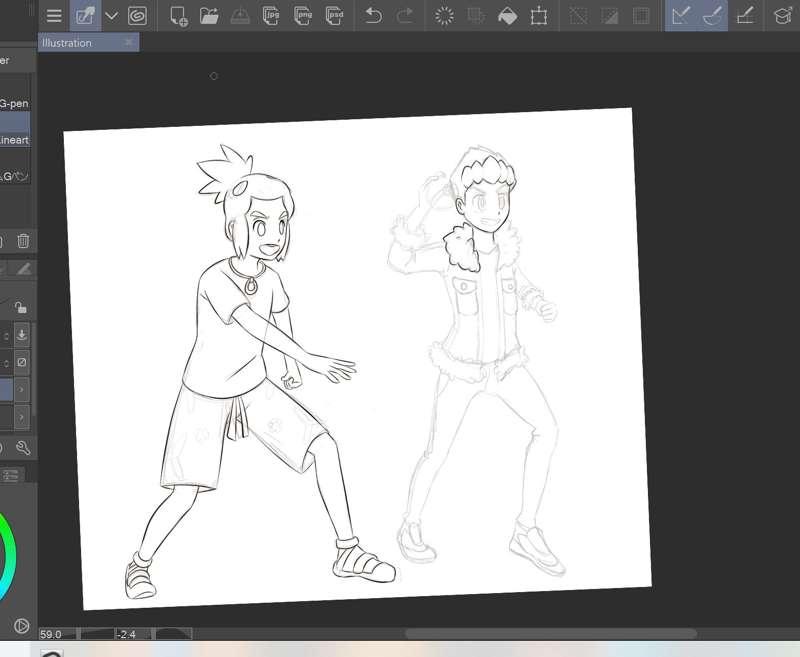800x657 pixels.
Task: Undo the last action
Action: coord(374,16)
